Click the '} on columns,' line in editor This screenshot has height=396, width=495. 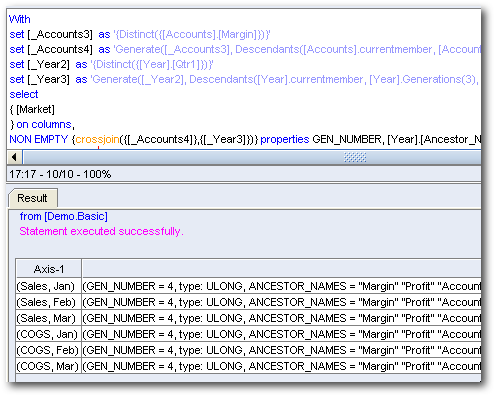click(42, 124)
